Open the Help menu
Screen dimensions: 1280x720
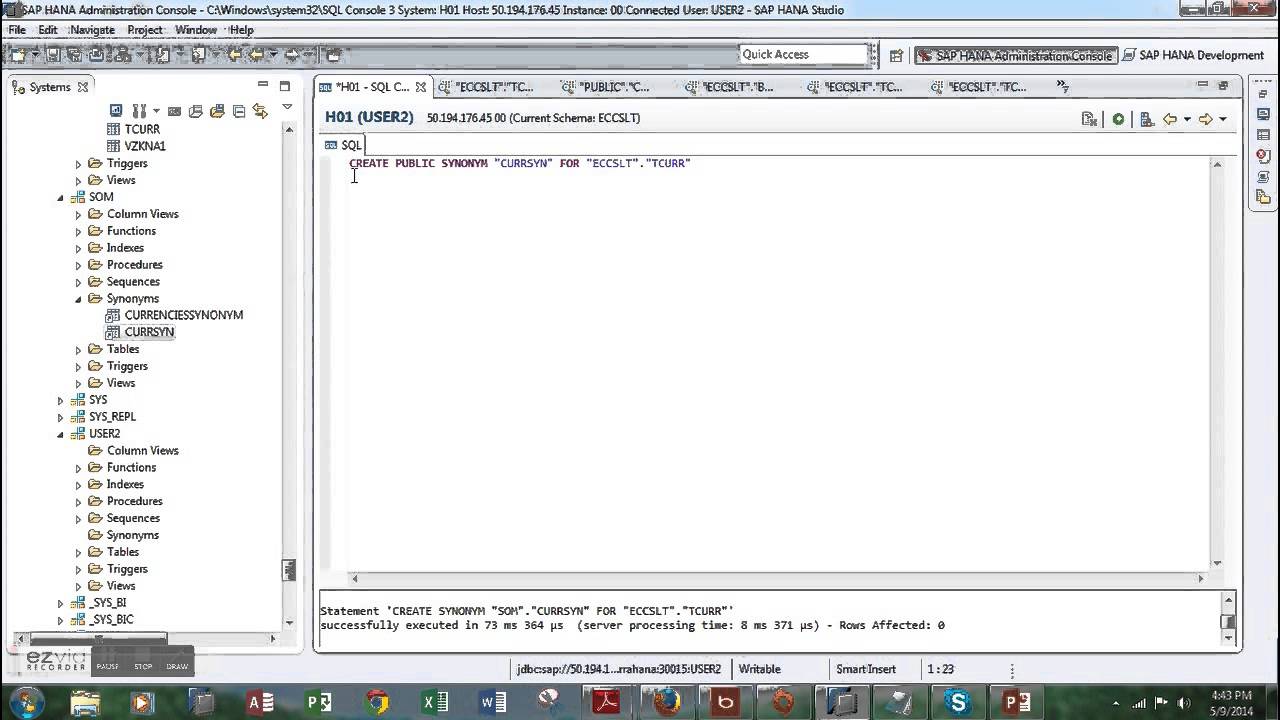pyautogui.click(x=242, y=30)
